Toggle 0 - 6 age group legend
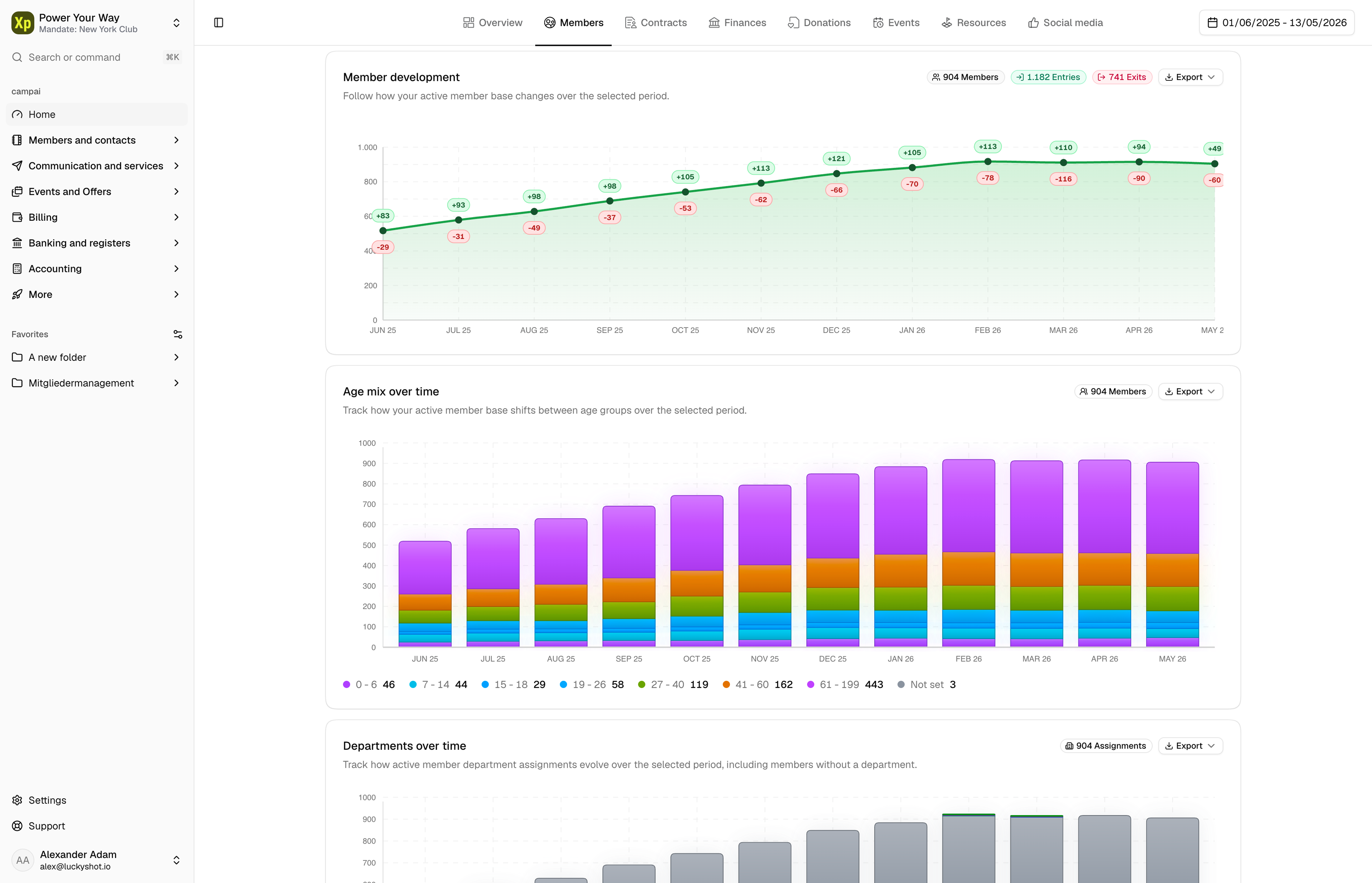This screenshot has height=883, width=1372. click(x=369, y=685)
